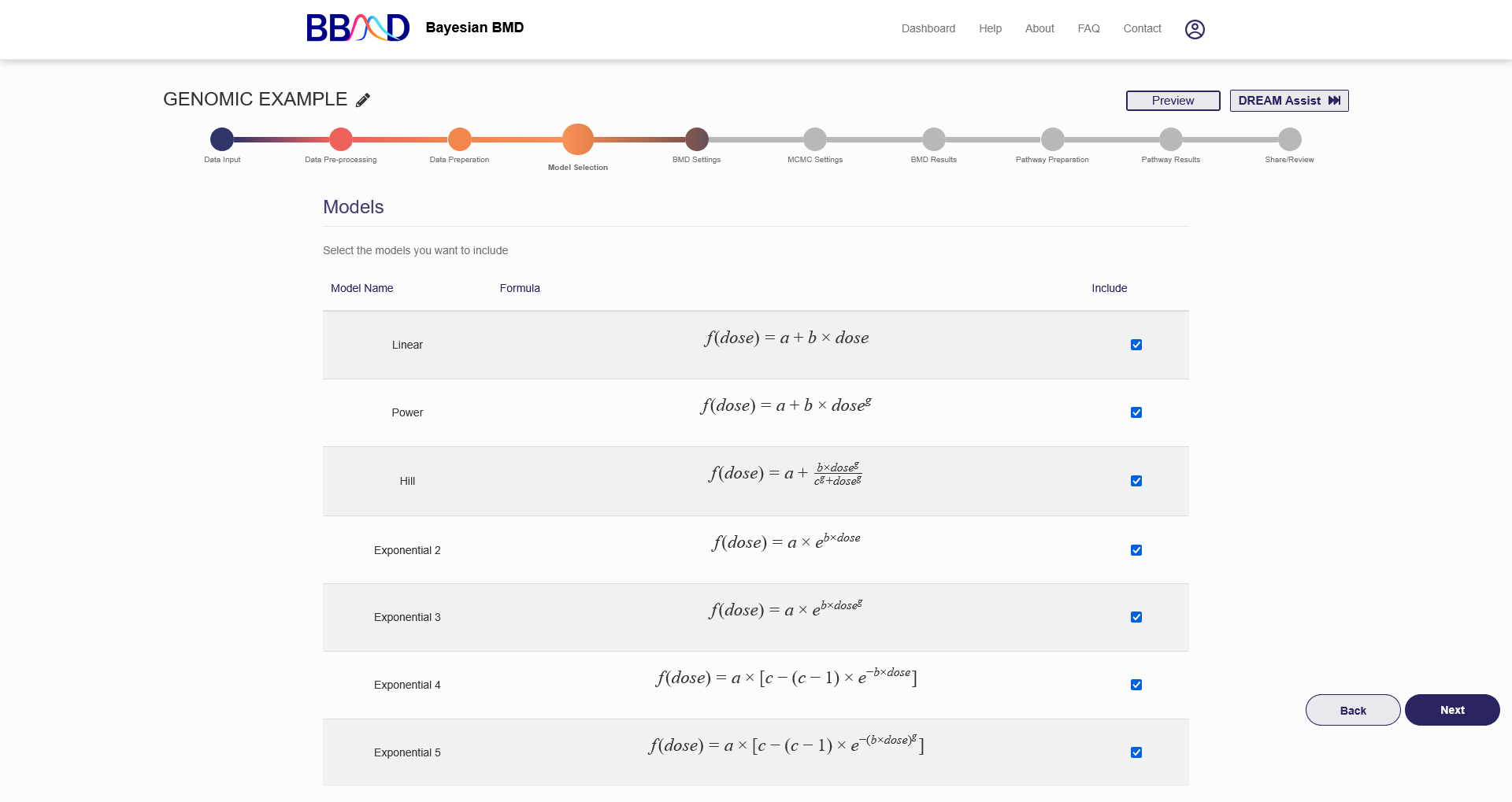Launch DREAM Assist
1512x802 pixels.
pyautogui.click(x=1289, y=101)
